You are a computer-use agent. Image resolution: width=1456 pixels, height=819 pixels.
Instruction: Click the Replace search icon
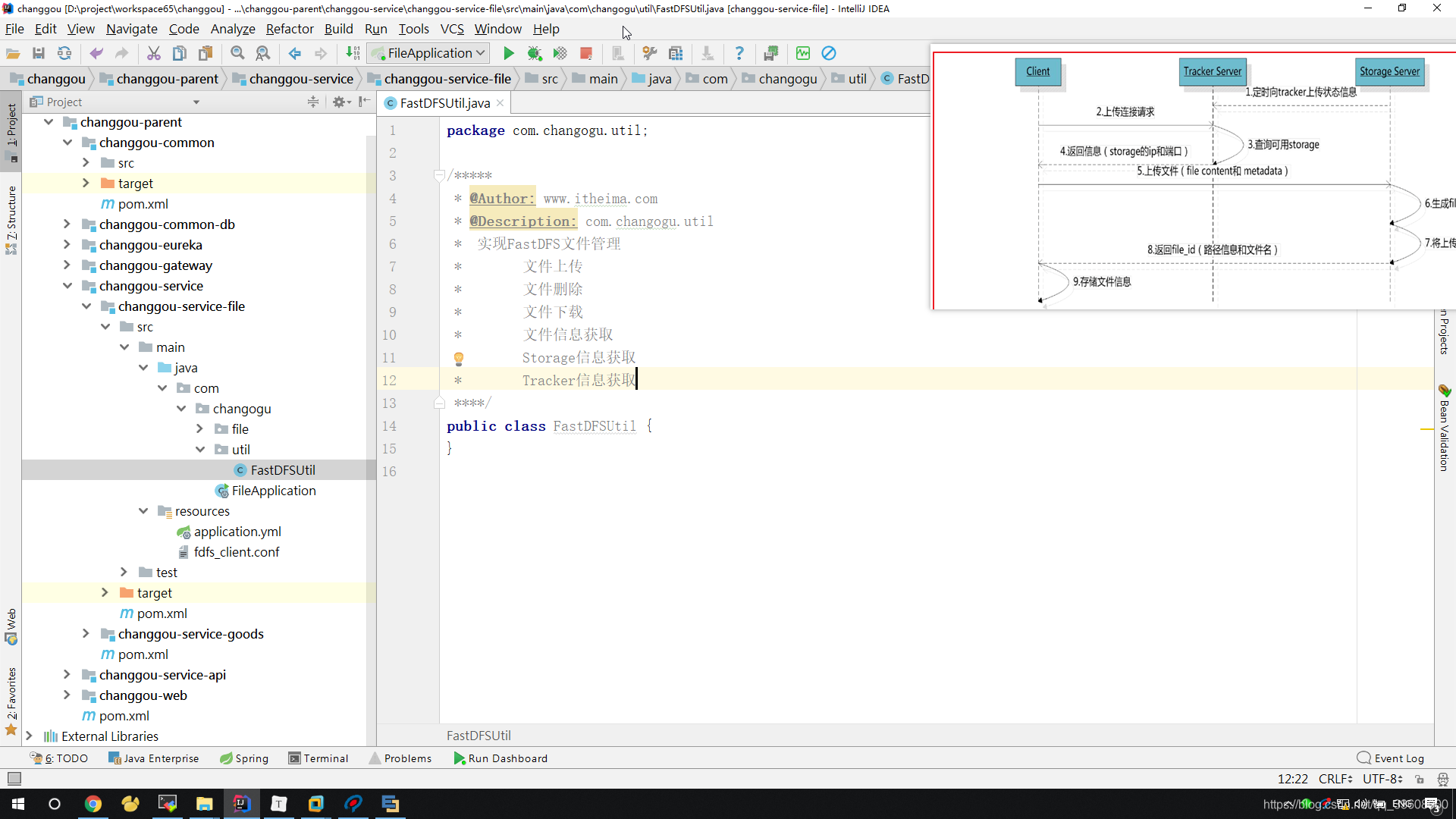tap(263, 54)
